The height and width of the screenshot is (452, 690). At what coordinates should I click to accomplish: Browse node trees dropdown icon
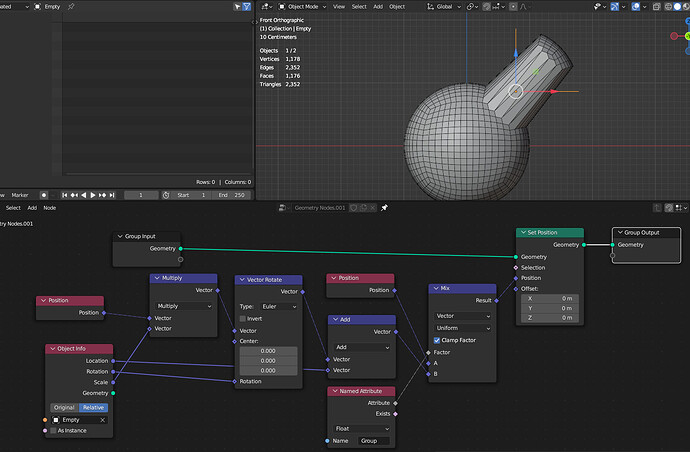[283, 208]
